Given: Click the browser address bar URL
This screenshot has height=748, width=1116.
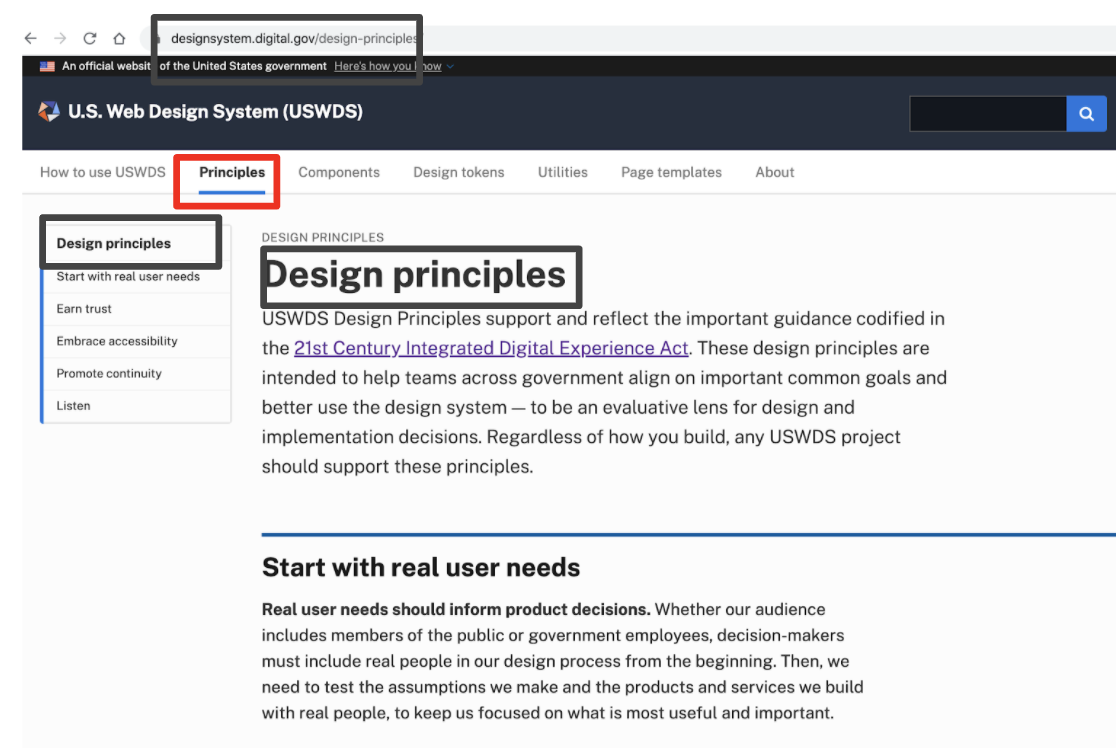Looking at the screenshot, I should (294, 38).
